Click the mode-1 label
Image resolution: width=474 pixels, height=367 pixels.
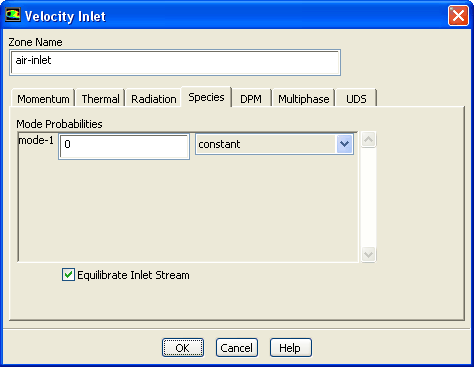point(36,140)
